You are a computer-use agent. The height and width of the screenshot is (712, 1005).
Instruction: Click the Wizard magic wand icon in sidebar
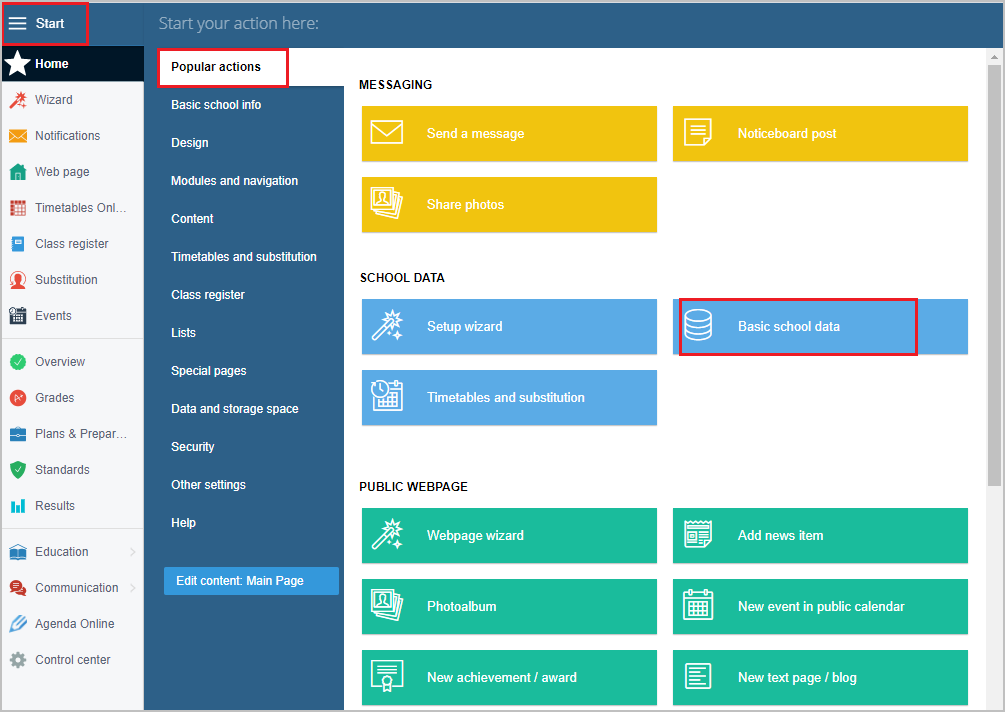[18, 100]
